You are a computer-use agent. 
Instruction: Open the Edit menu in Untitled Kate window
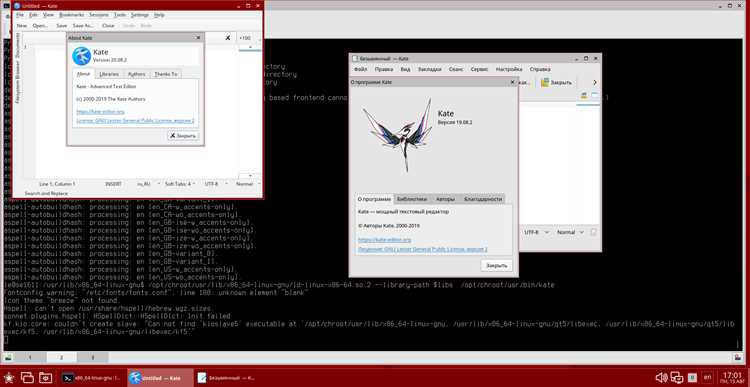(x=33, y=15)
